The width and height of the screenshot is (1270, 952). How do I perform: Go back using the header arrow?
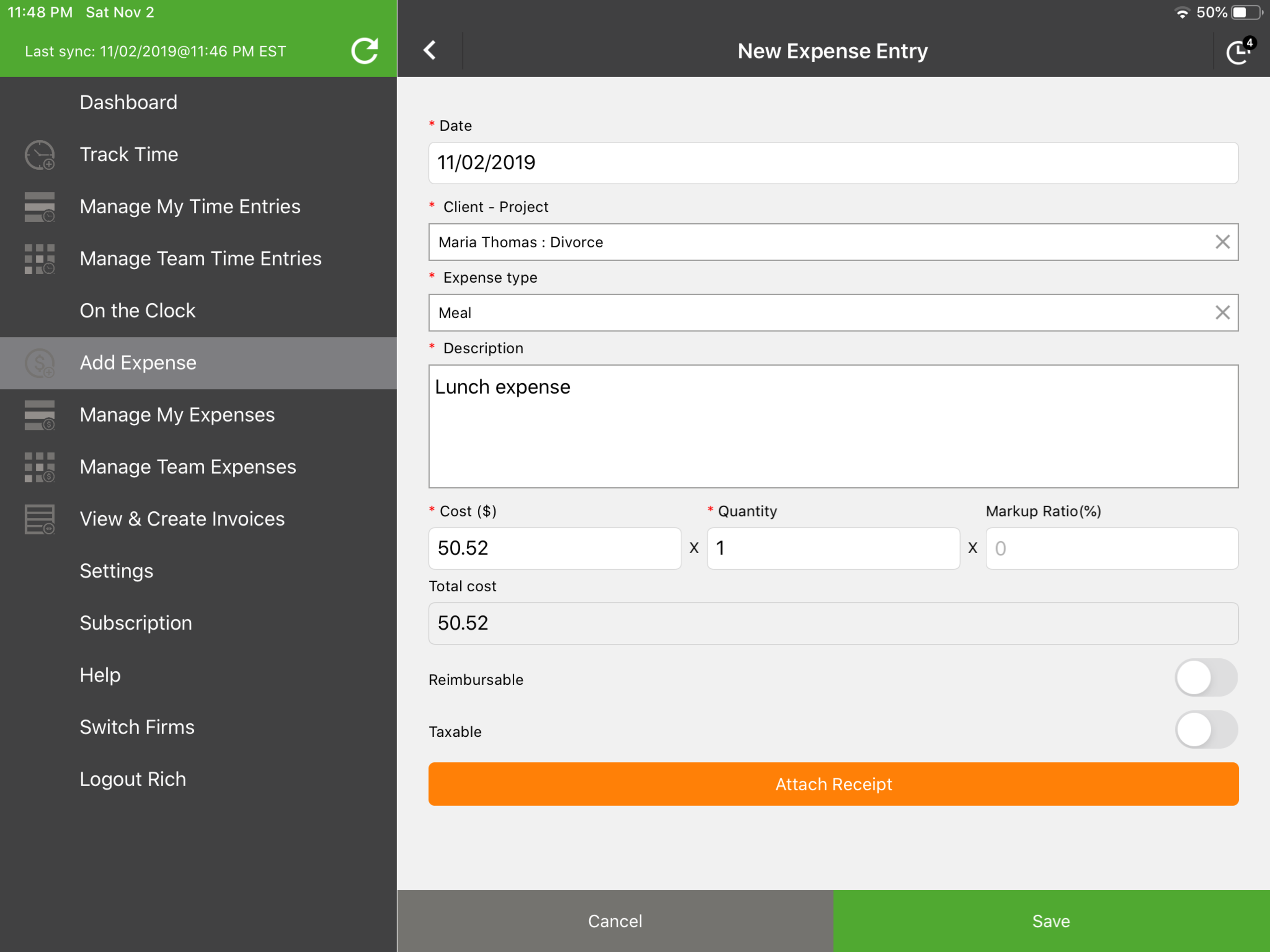coord(430,51)
